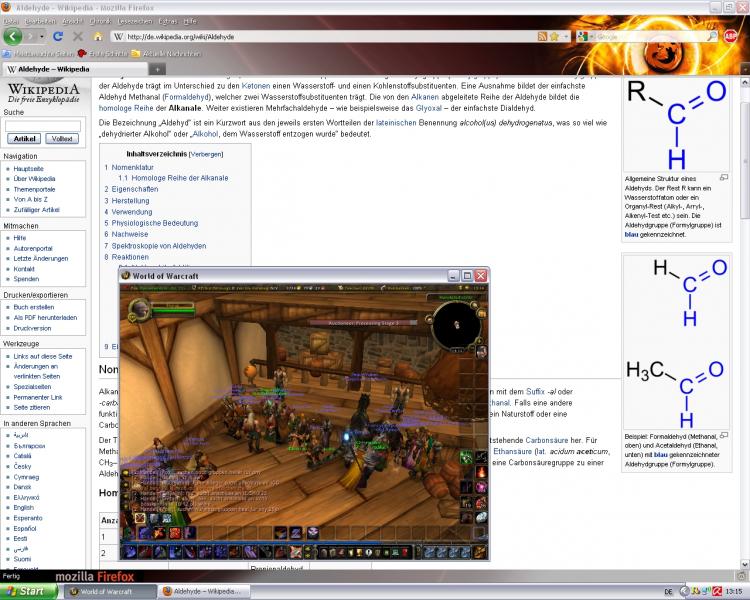Open the Firefox home page icon
The height and width of the screenshot is (600, 750).
[x=98, y=36]
